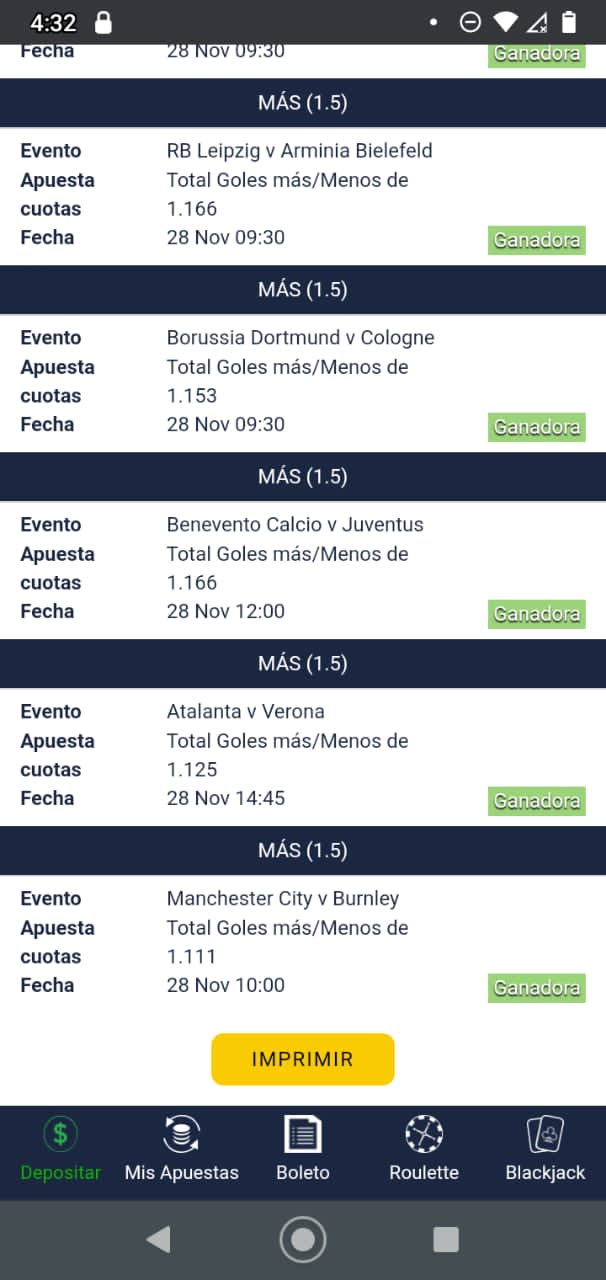606x1280 pixels.
Task: Open the Mis Apuestas coins icon
Action: [181, 1133]
